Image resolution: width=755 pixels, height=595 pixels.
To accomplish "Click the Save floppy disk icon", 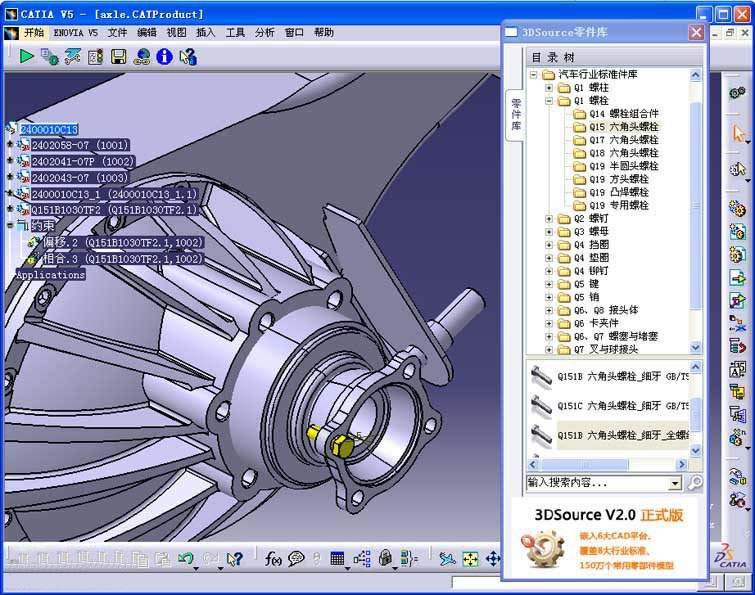I will pos(118,57).
